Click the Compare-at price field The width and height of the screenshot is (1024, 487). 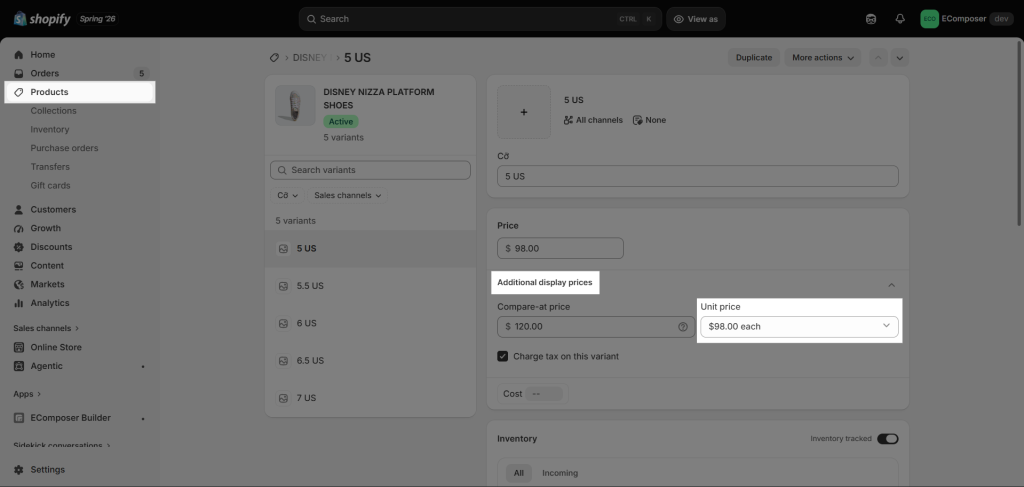[x=596, y=326]
